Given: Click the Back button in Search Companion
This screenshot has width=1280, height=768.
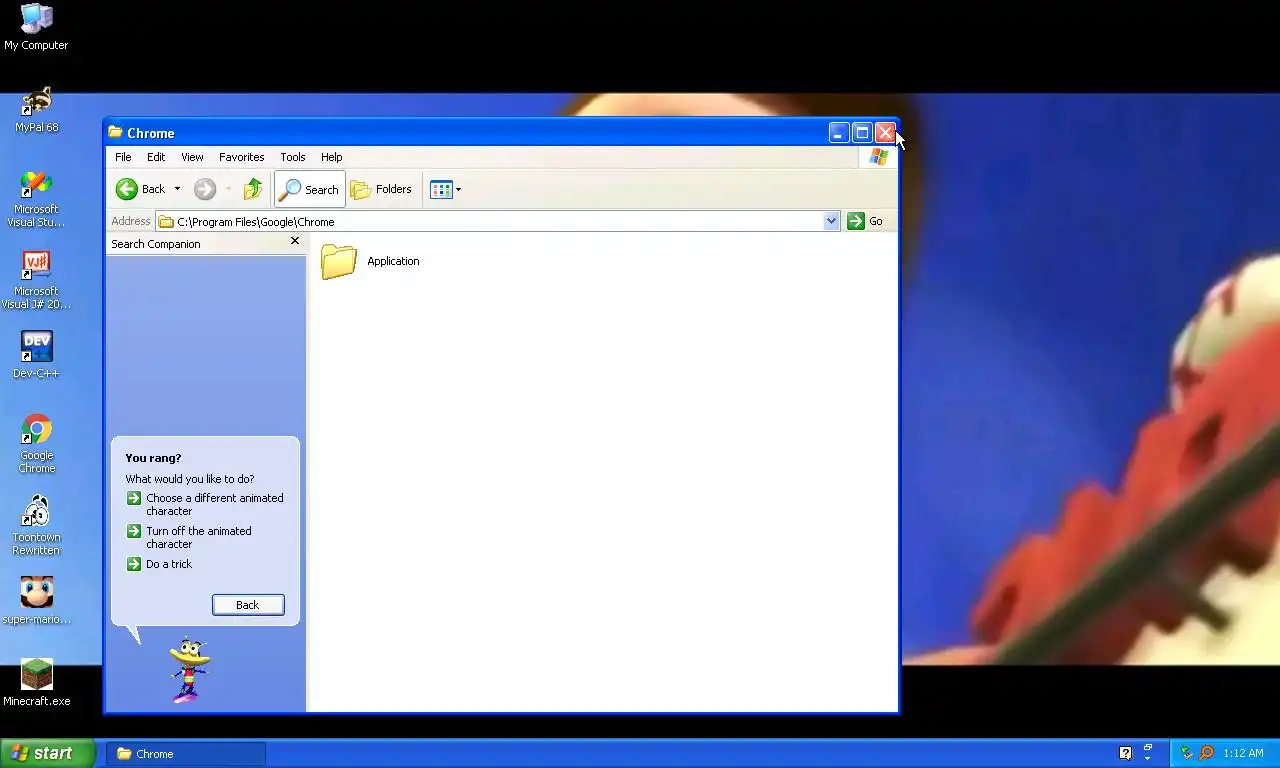Looking at the screenshot, I should [248, 605].
